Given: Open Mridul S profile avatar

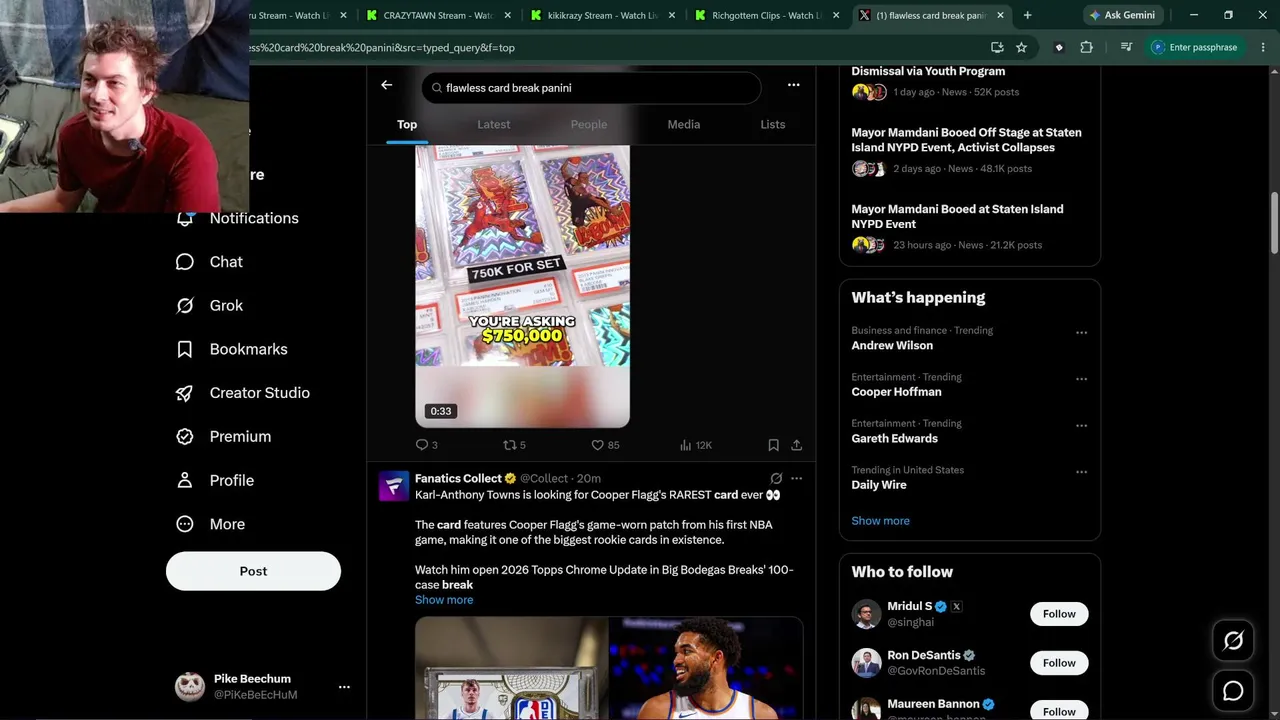Looking at the screenshot, I should pos(866,614).
